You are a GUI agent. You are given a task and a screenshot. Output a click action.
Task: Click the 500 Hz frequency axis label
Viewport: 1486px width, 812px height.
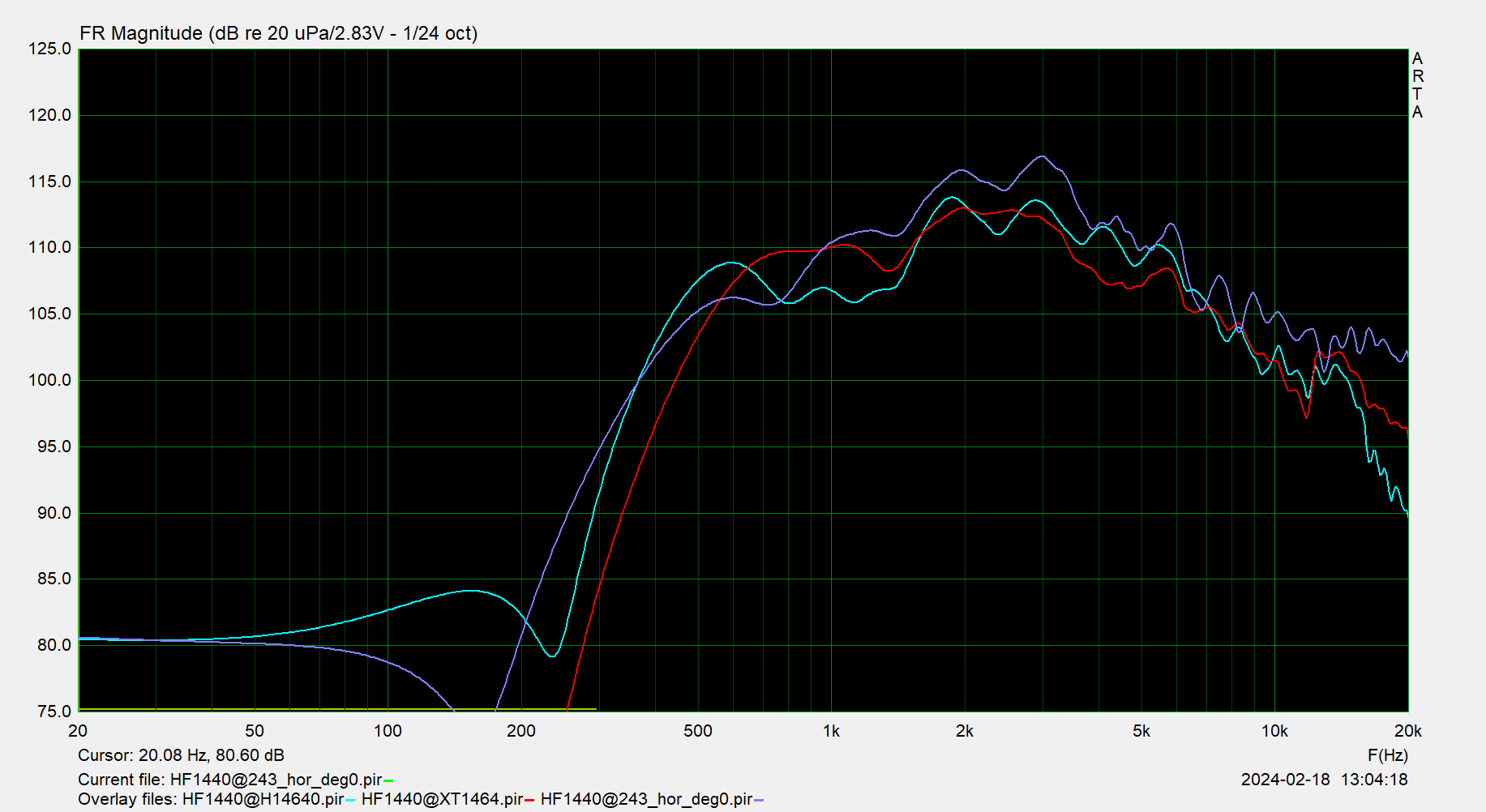(x=697, y=731)
